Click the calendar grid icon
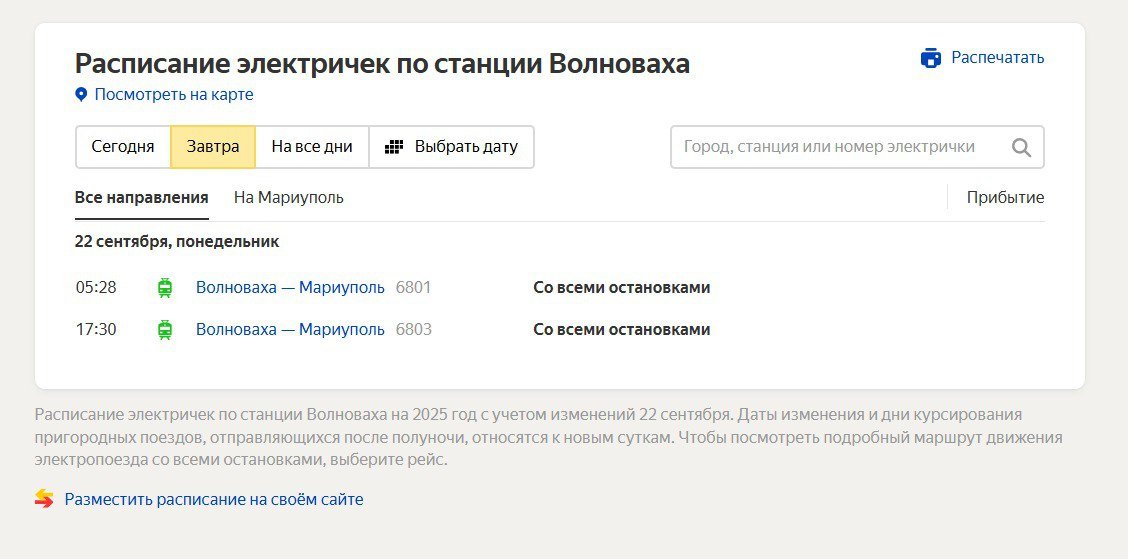This screenshot has width=1128, height=559. (394, 147)
